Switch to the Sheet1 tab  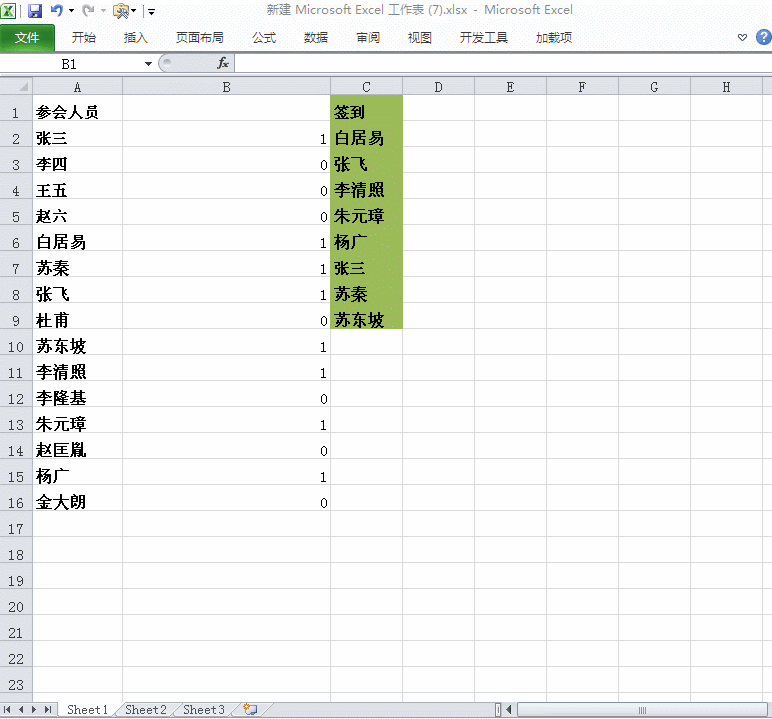(87, 710)
